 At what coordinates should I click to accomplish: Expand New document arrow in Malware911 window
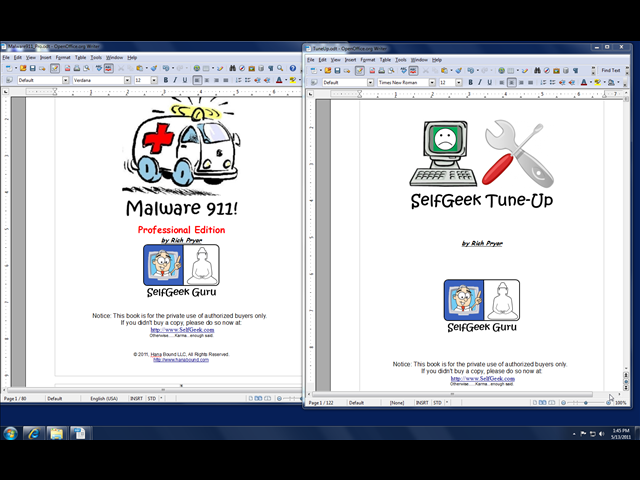click(16, 69)
